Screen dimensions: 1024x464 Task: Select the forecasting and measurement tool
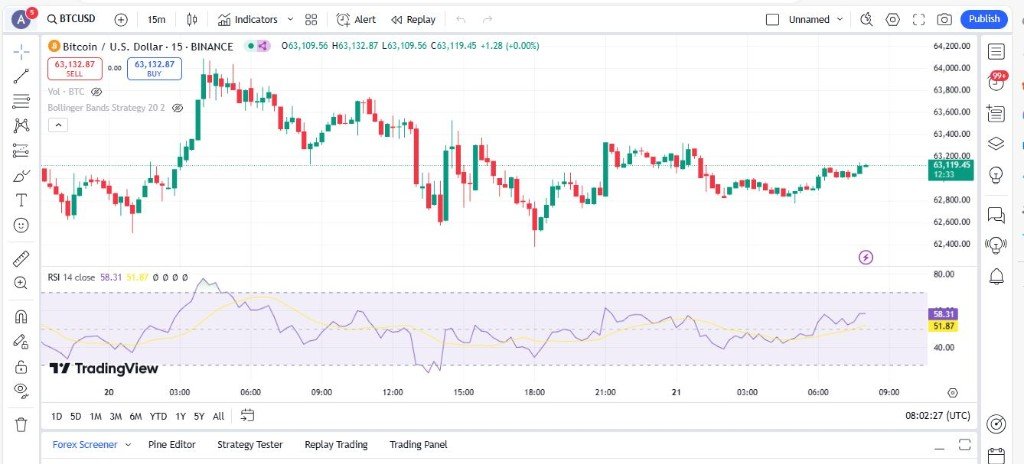point(22,150)
